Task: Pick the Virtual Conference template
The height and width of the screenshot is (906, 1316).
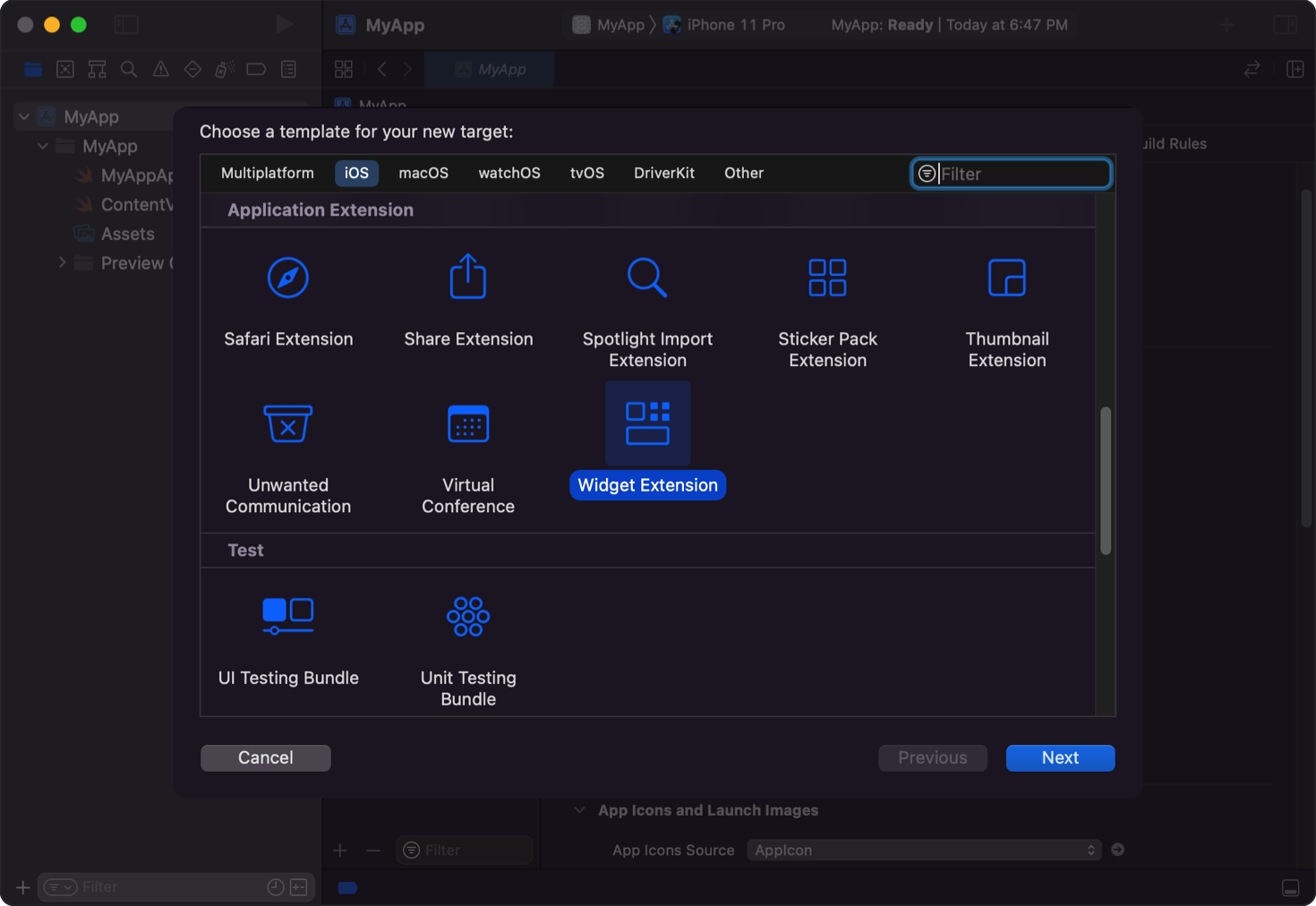Action: tap(468, 457)
